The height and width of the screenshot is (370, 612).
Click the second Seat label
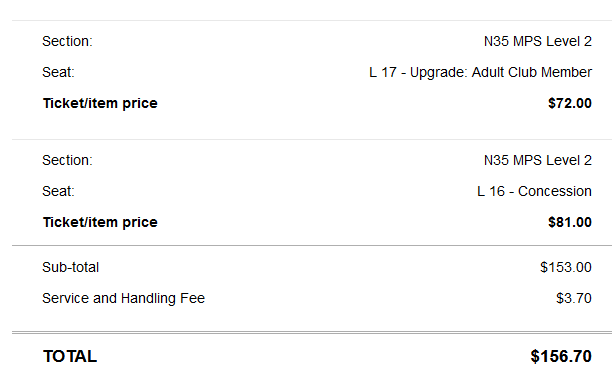pos(58,191)
